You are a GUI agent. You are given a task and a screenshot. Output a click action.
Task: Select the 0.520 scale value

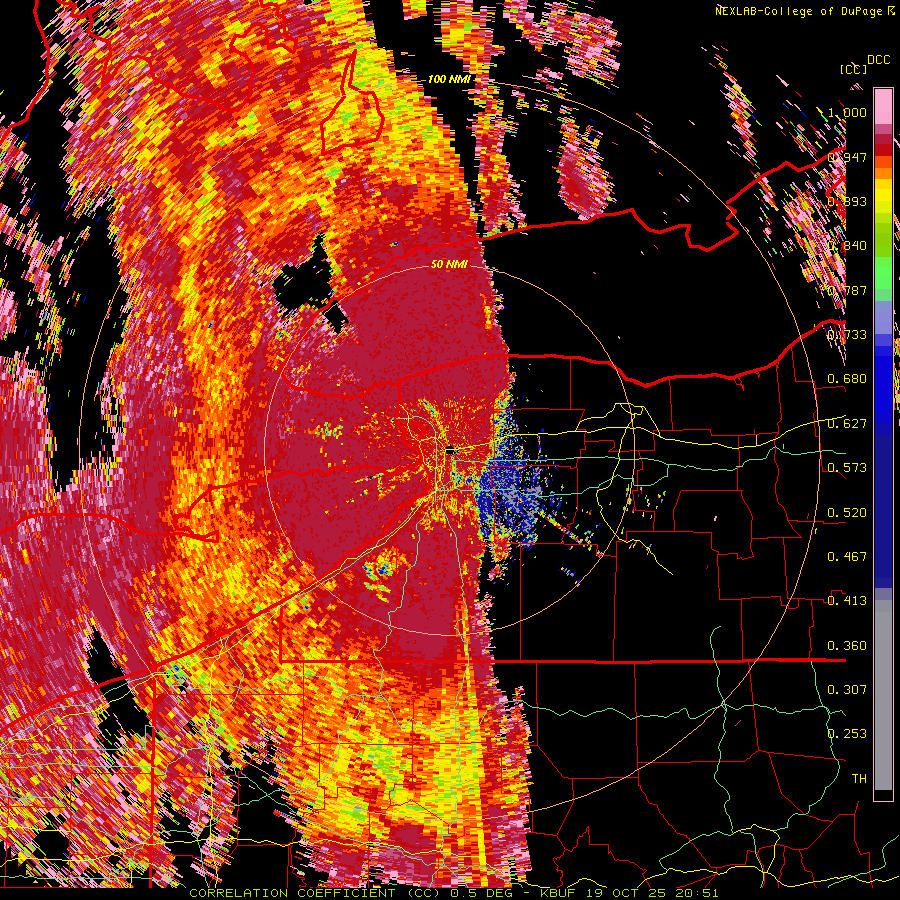coord(847,513)
